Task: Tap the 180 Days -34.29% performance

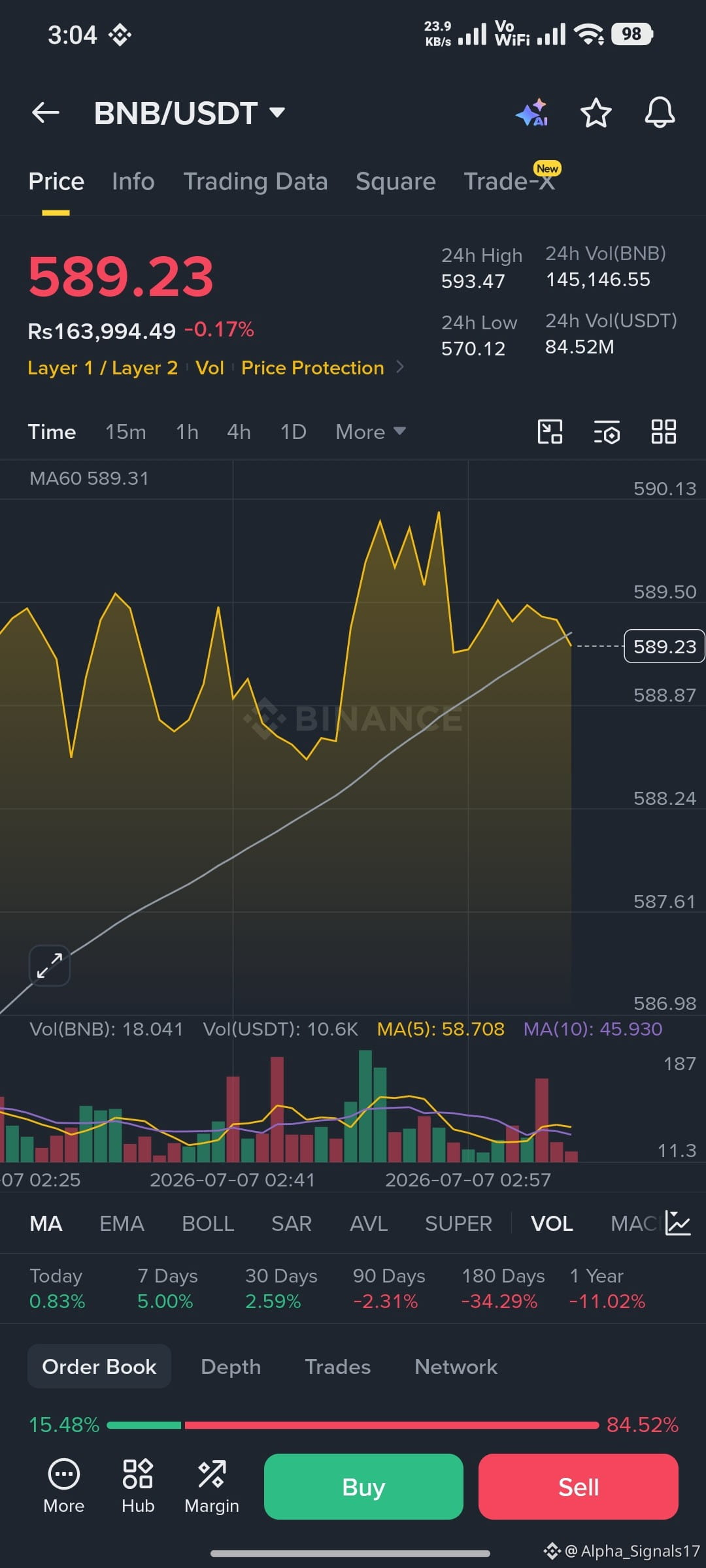Action: click(503, 1288)
